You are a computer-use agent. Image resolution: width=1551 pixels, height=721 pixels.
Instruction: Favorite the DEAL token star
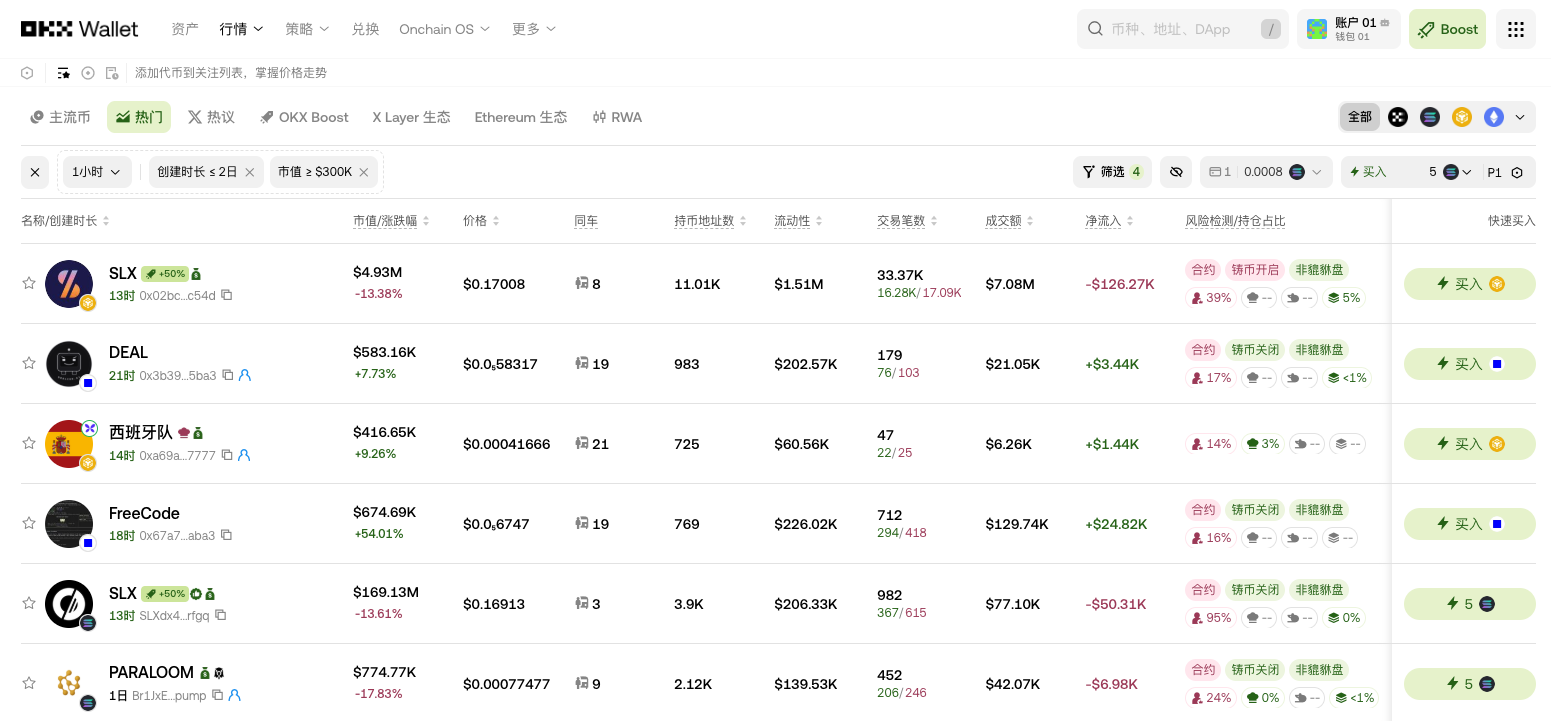click(x=29, y=363)
